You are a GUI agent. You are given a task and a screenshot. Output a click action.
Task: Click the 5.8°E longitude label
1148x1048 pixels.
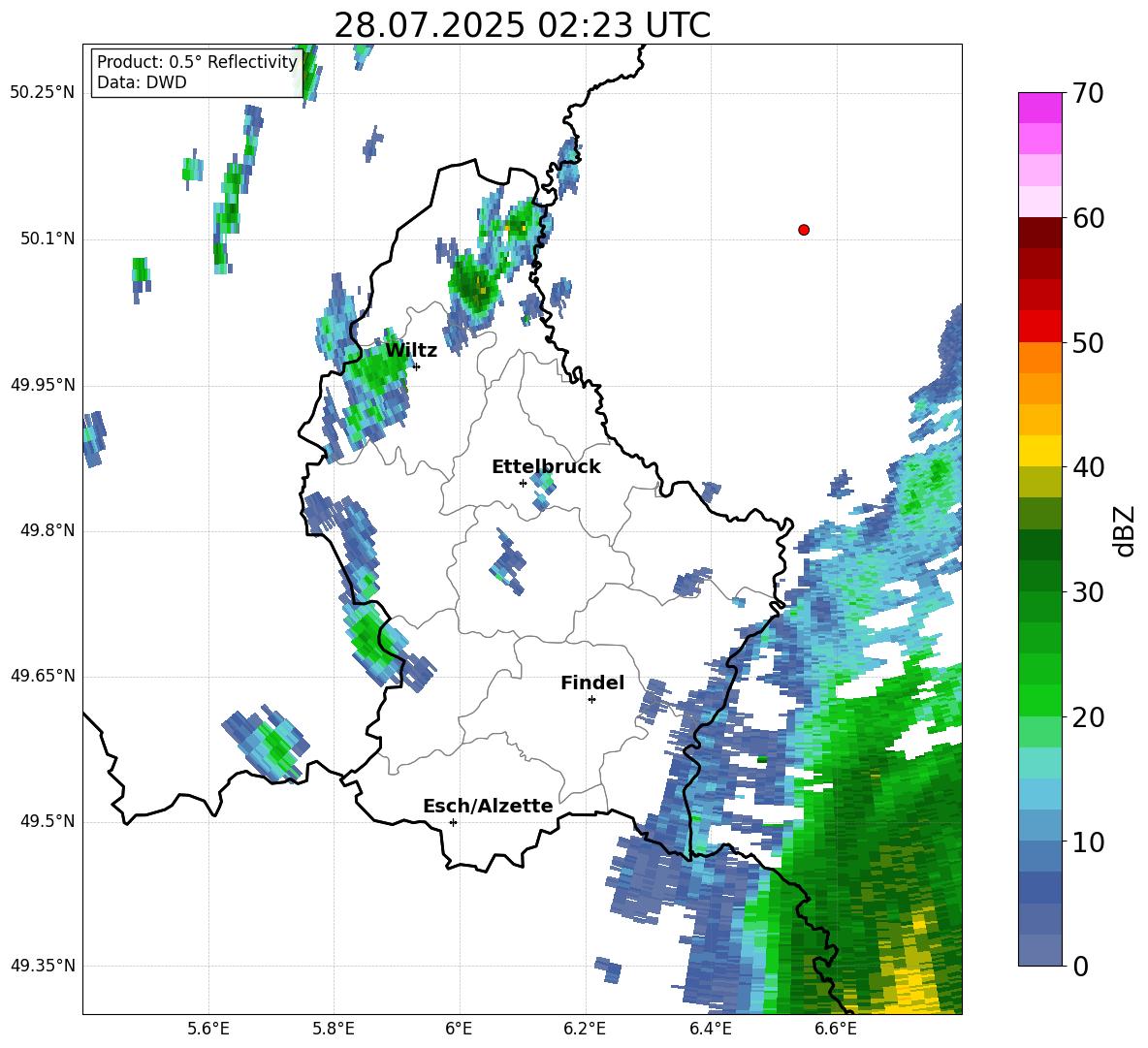(334, 1030)
